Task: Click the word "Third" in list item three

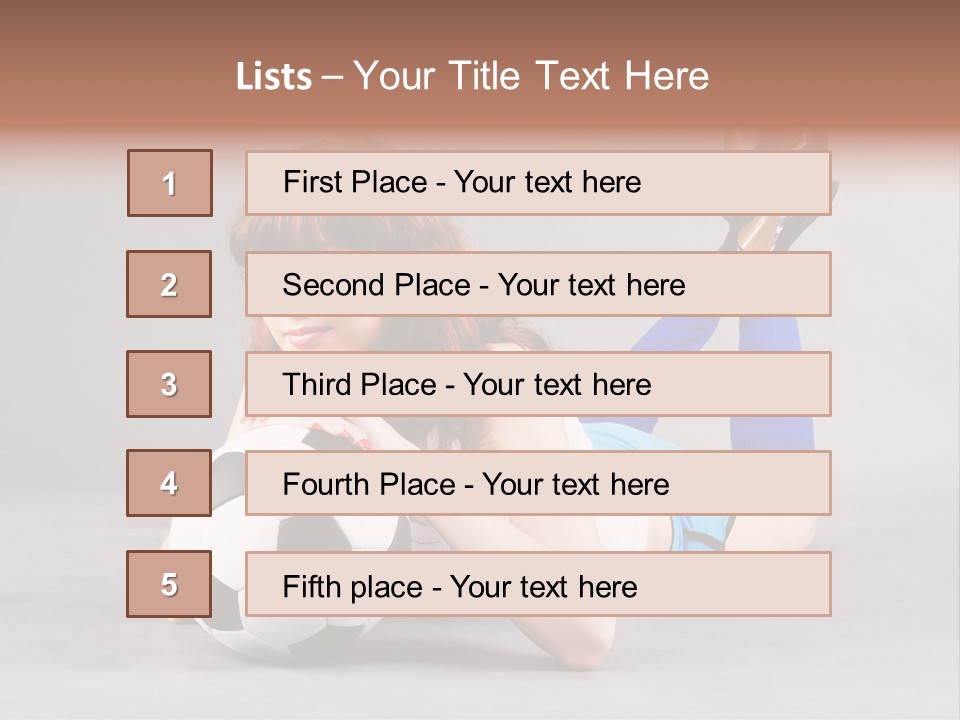Action: (x=317, y=385)
